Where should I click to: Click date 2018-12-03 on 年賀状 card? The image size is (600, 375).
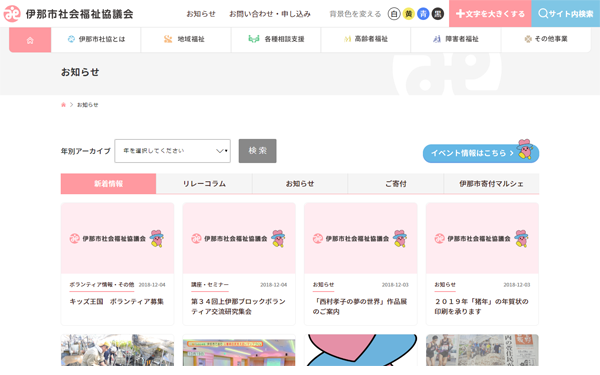(517, 285)
